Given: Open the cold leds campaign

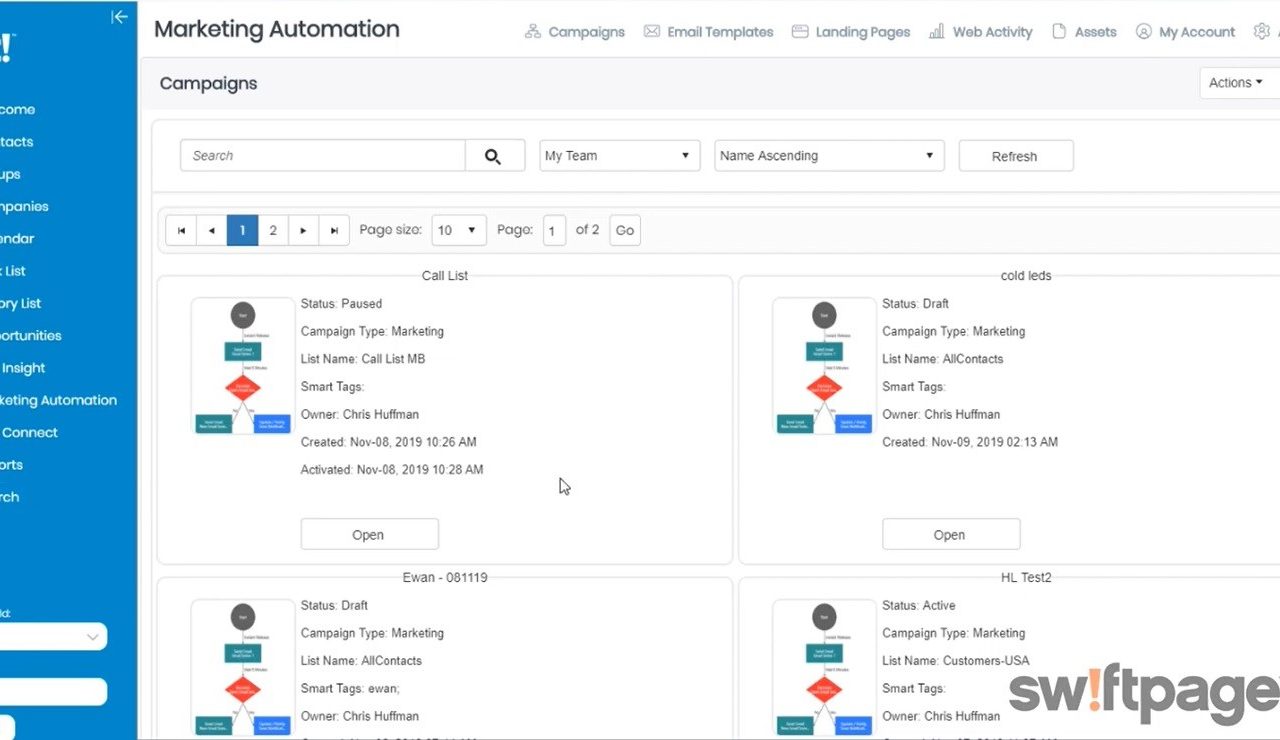Looking at the screenshot, I should (x=950, y=535).
